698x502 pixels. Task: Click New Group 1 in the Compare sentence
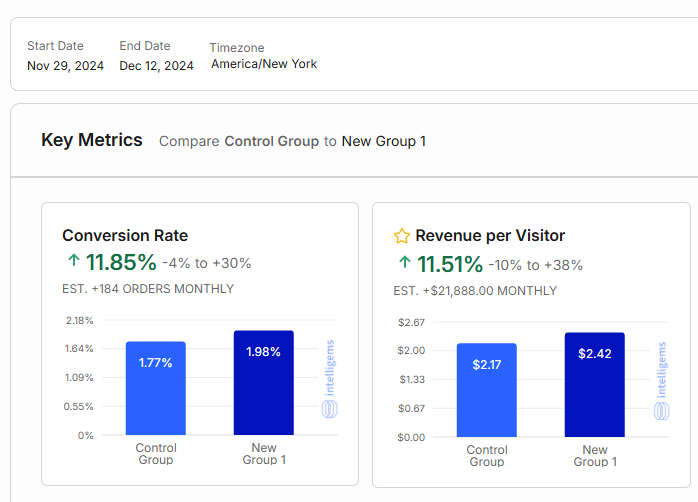(x=384, y=141)
